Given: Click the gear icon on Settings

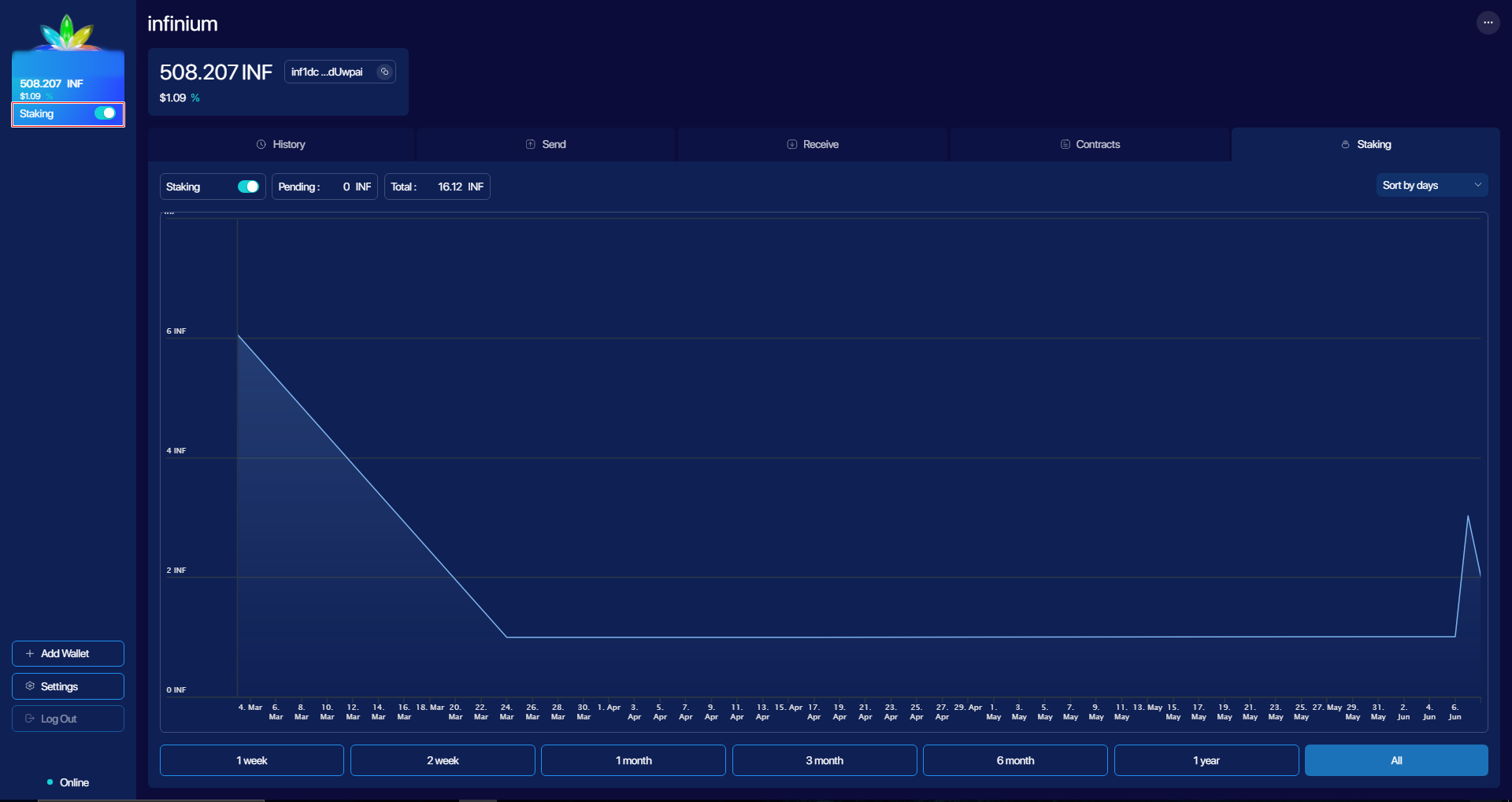Looking at the screenshot, I should point(30,686).
